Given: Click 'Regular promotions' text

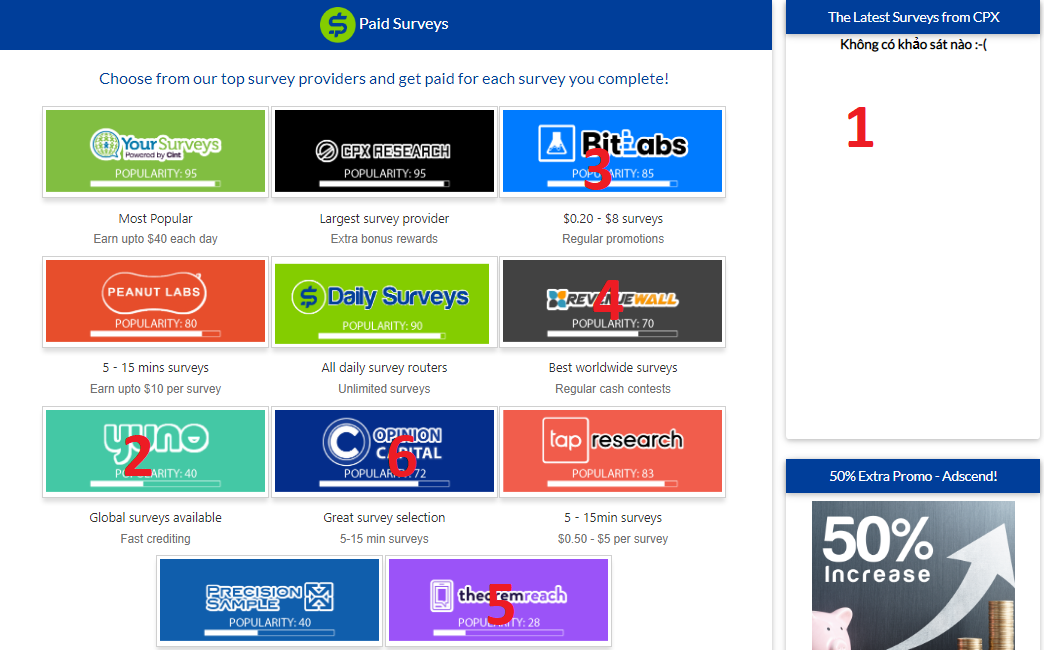Looking at the screenshot, I should [613, 238].
